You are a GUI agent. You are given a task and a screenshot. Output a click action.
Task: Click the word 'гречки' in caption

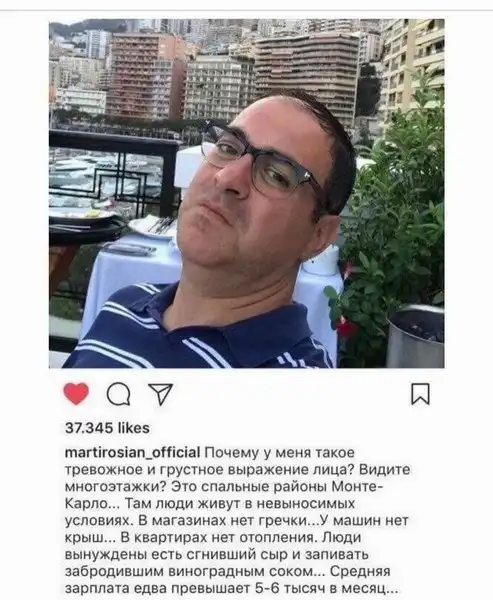click(286, 520)
